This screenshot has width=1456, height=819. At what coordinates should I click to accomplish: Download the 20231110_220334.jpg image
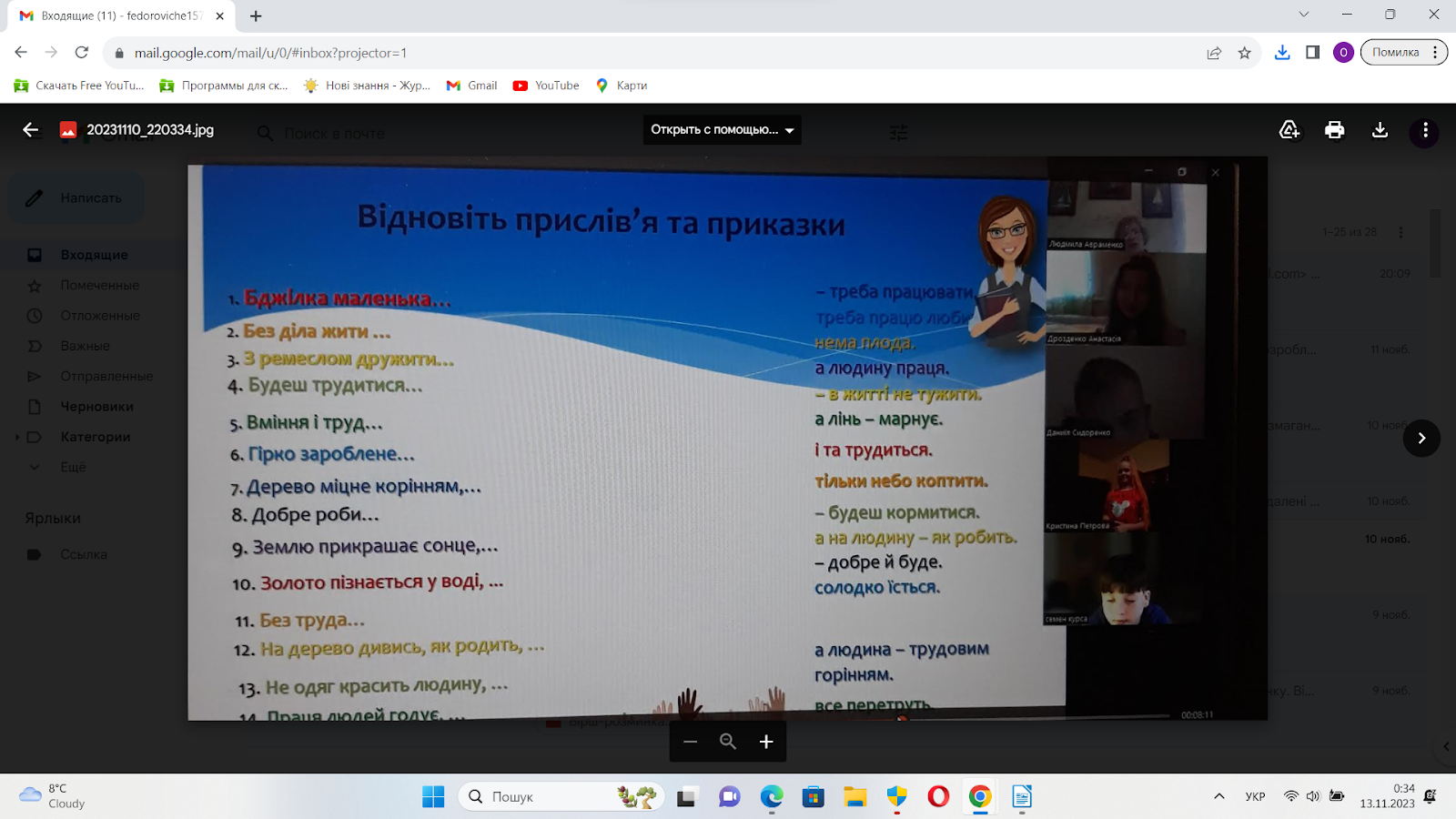click(x=1380, y=130)
